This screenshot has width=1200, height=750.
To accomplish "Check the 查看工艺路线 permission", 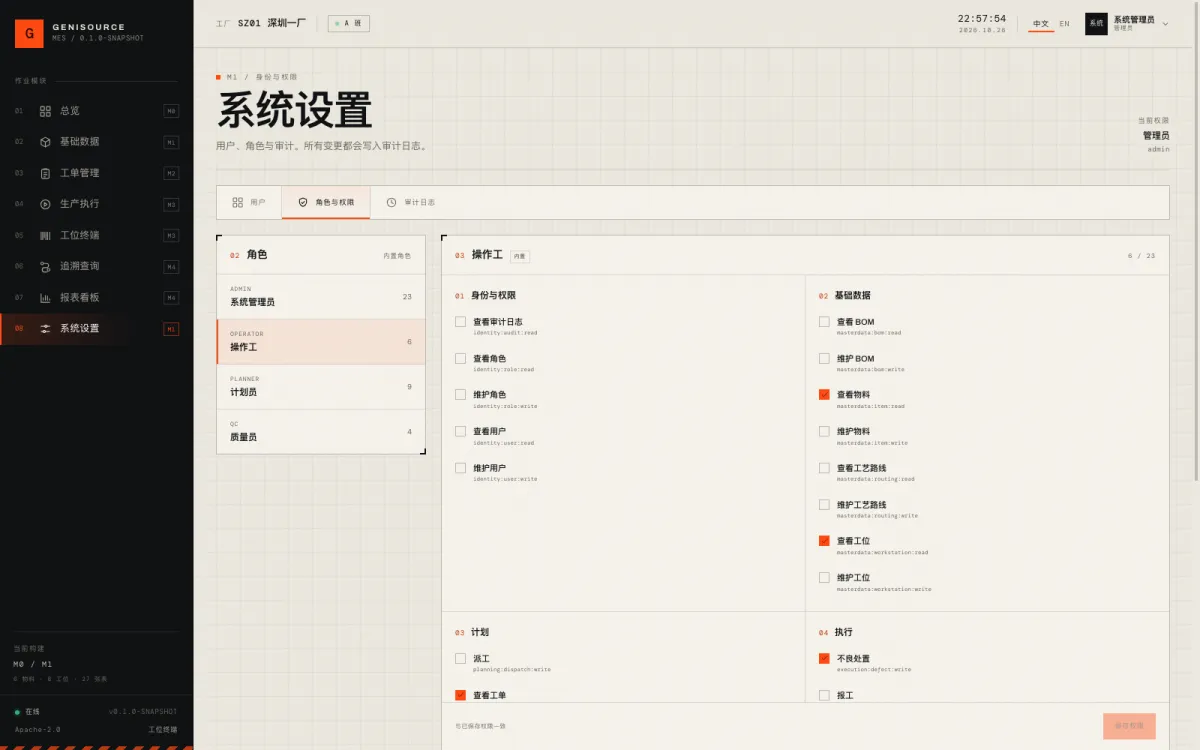I will click(824, 468).
